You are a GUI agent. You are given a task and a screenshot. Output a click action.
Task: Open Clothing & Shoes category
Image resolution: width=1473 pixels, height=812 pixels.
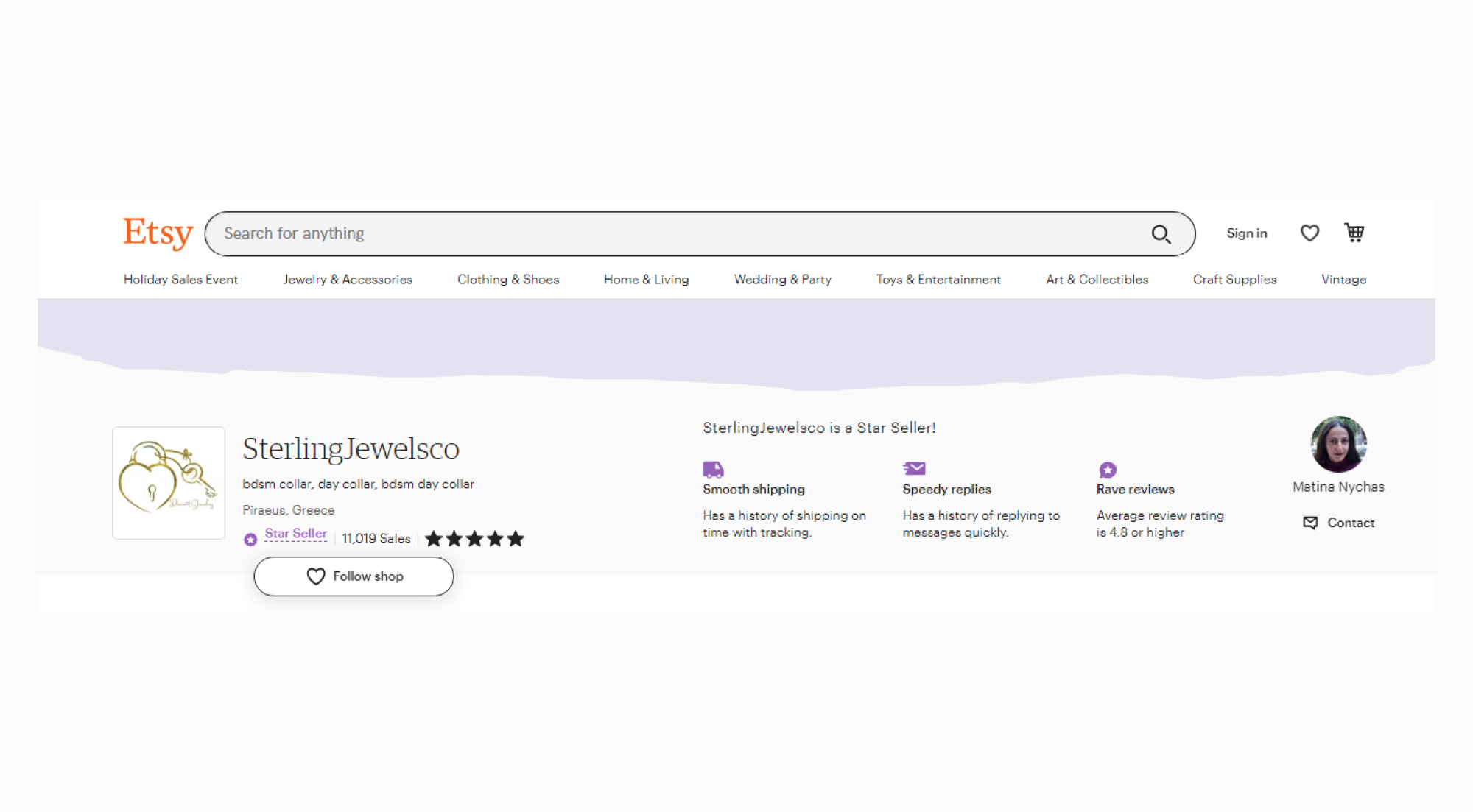(x=508, y=280)
